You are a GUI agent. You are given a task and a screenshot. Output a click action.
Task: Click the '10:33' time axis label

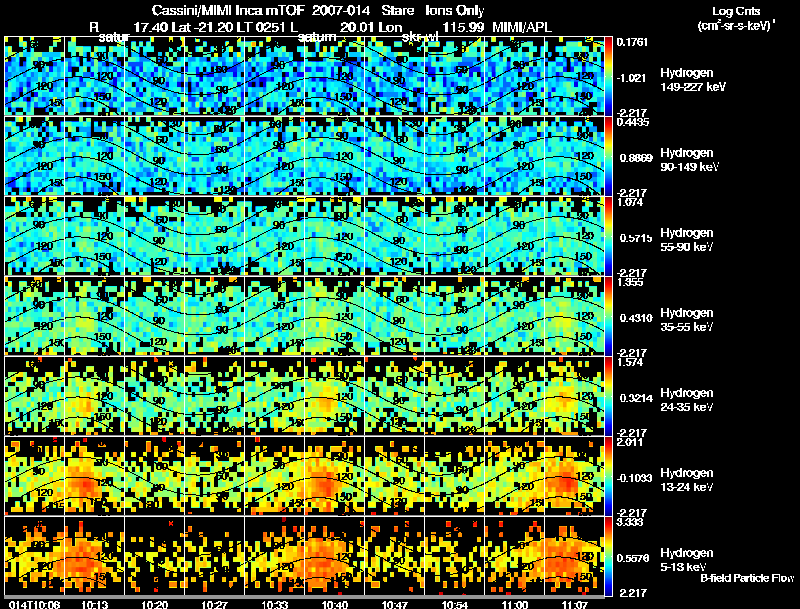(274, 604)
